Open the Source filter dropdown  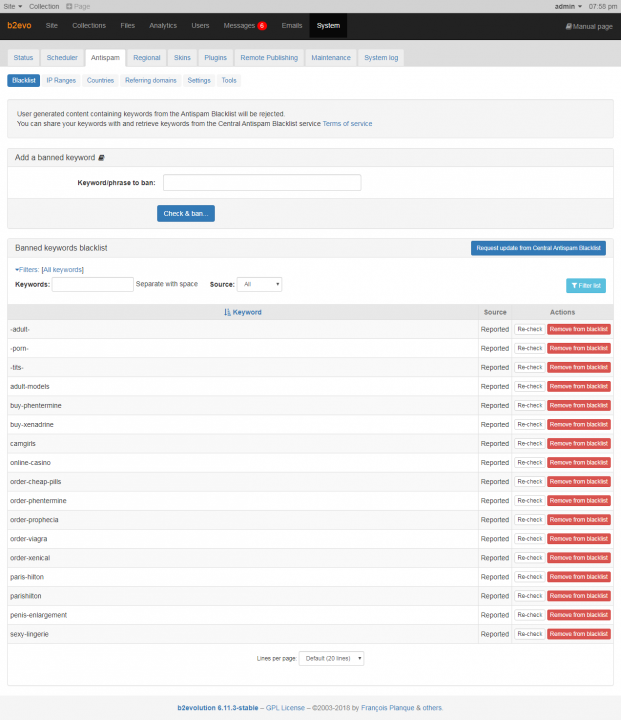tap(260, 284)
